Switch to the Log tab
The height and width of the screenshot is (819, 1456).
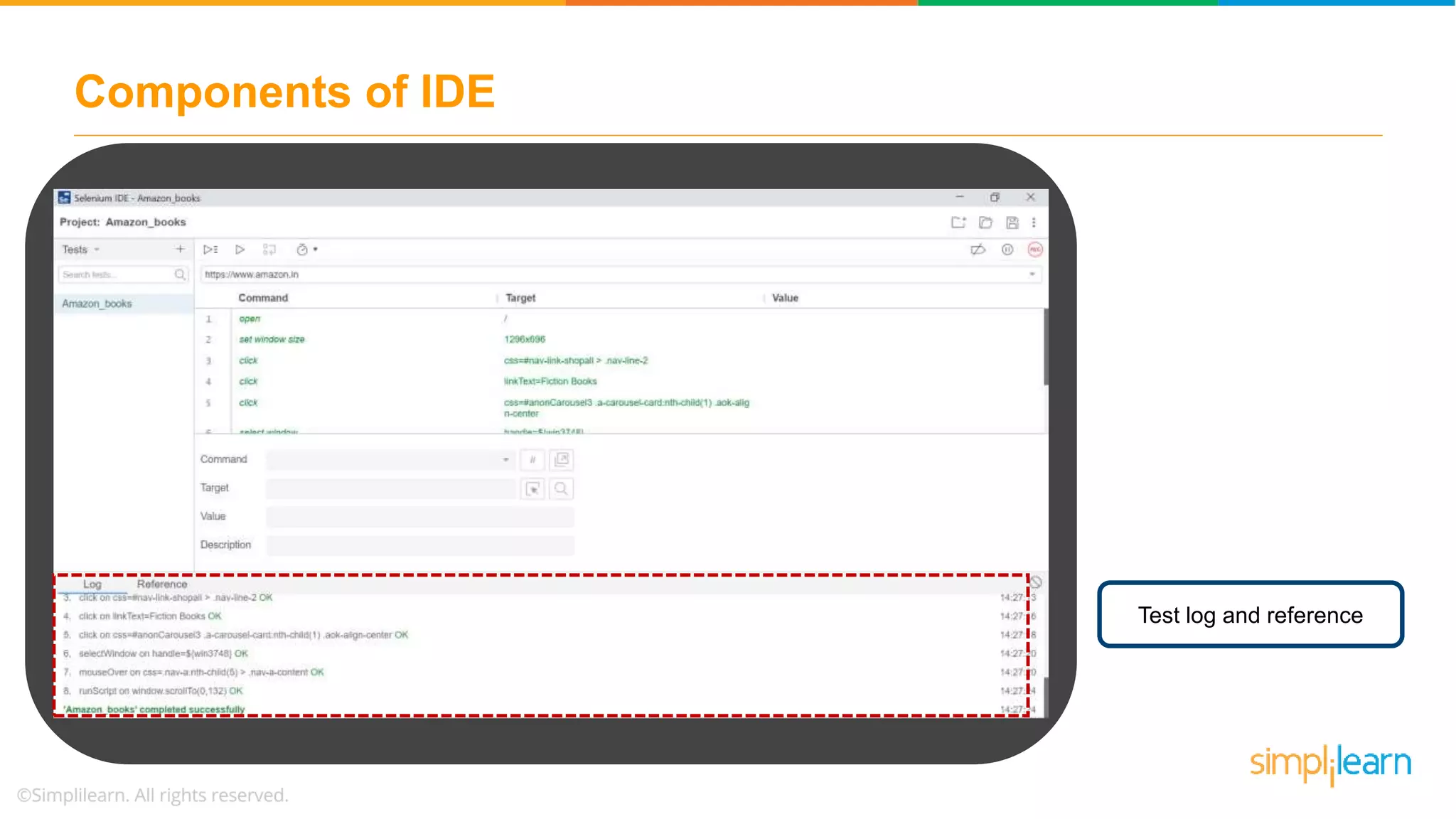(92, 584)
